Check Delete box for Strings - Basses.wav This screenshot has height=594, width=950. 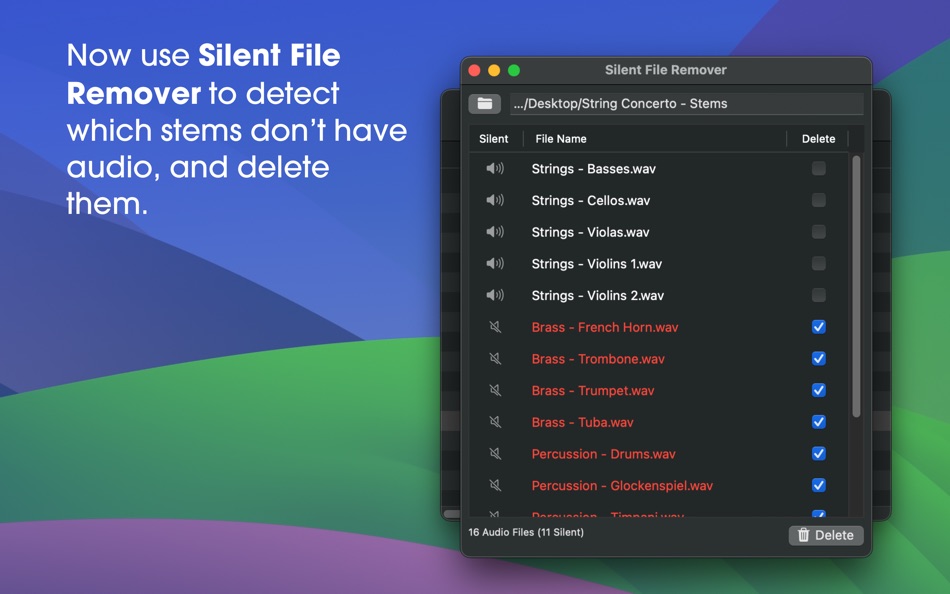click(x=819, y=169)
